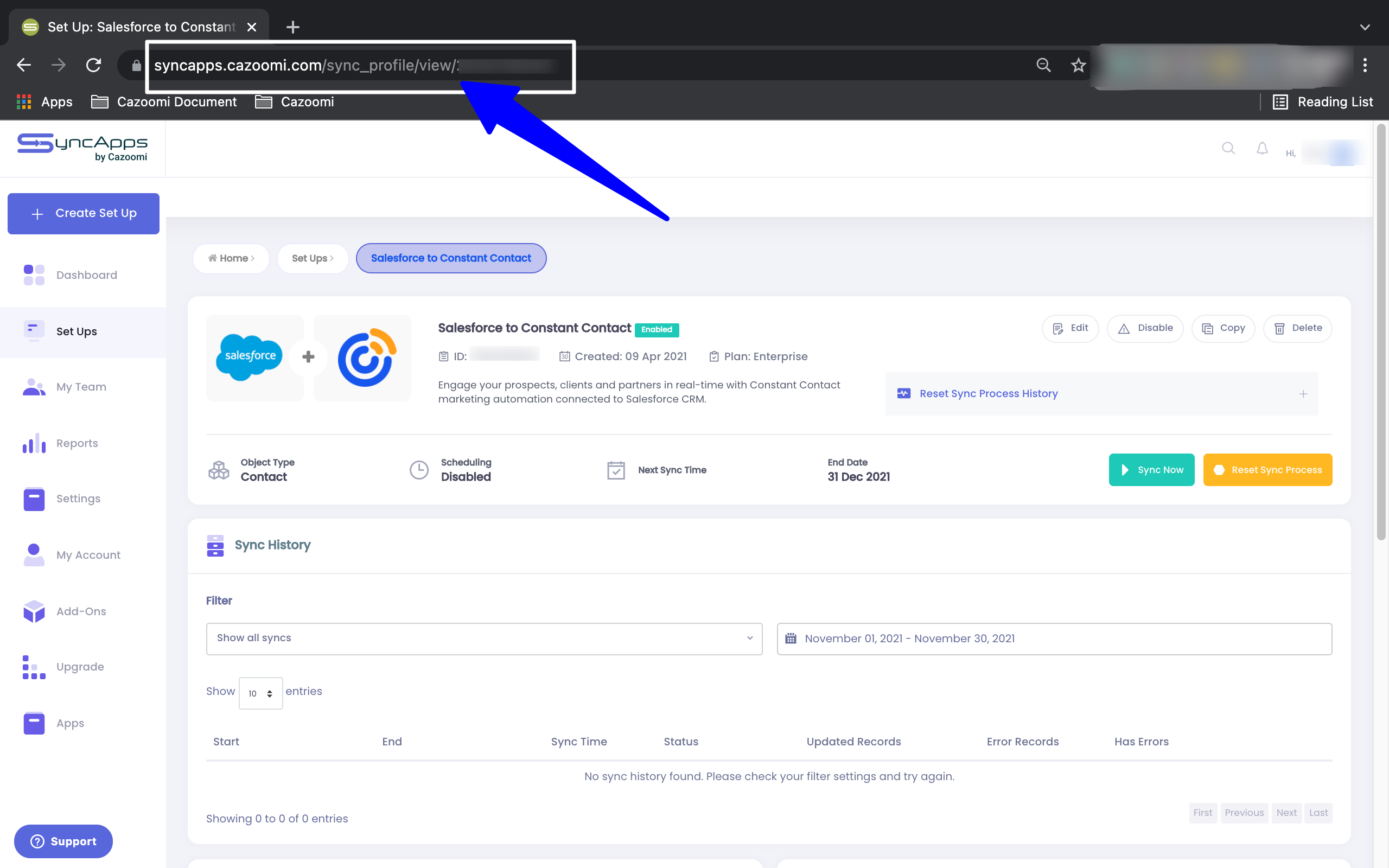
Task: Click the page vertical scrollbar
Action: point(1381,332)
